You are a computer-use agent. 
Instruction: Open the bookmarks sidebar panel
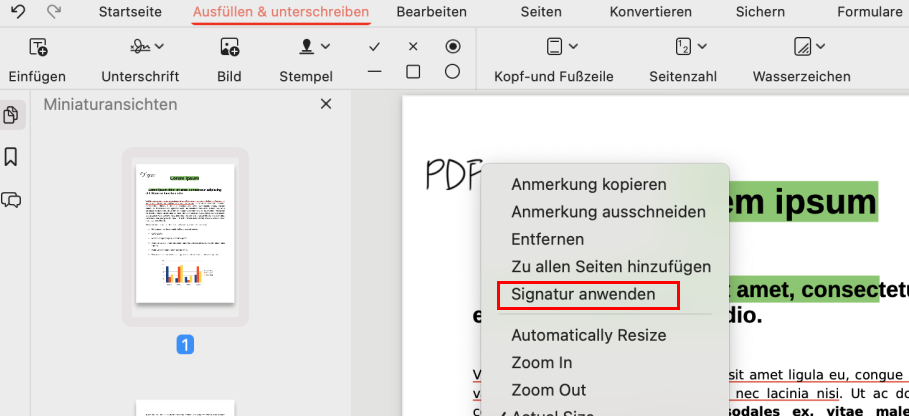10,157
